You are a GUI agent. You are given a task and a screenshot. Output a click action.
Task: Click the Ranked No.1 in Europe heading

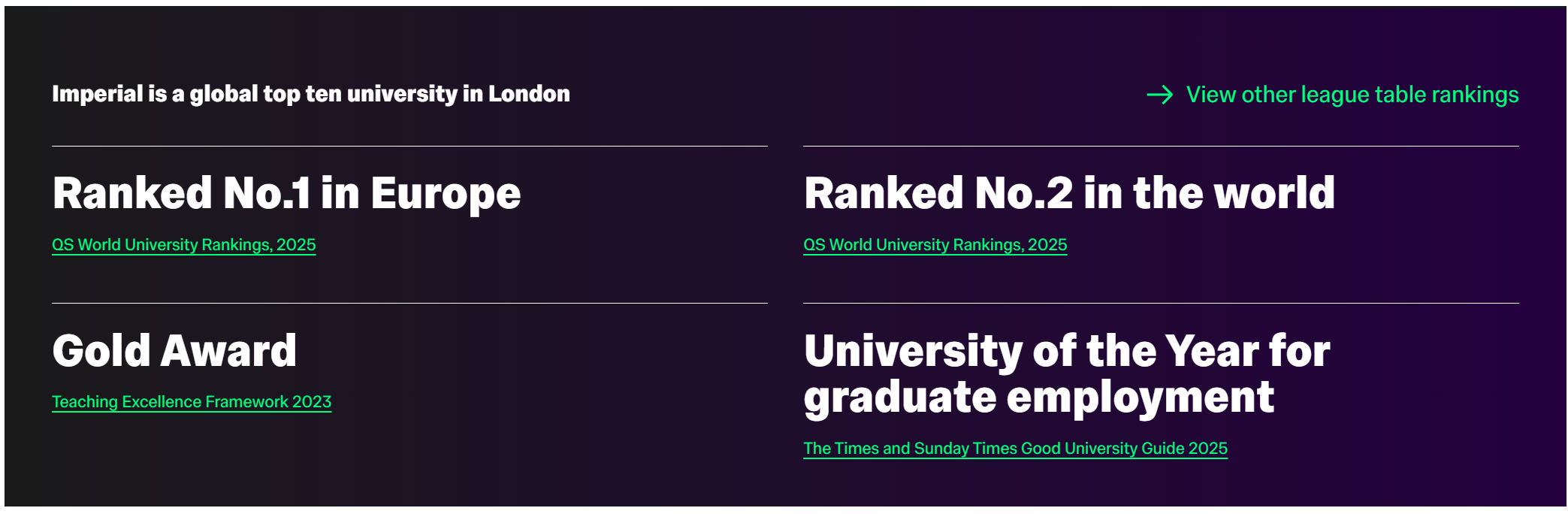286,193
